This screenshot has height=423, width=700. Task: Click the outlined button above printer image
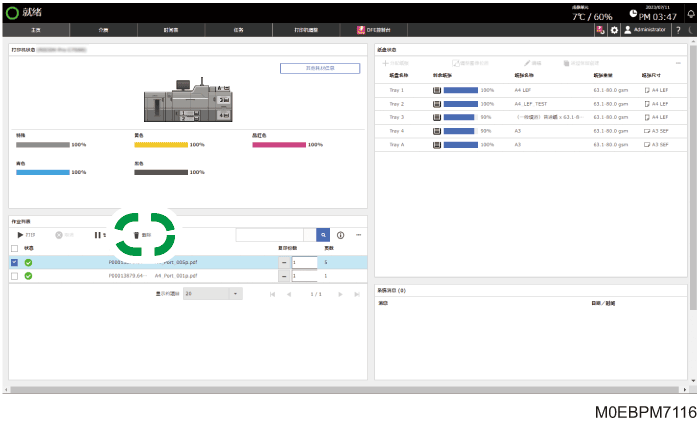320,68
